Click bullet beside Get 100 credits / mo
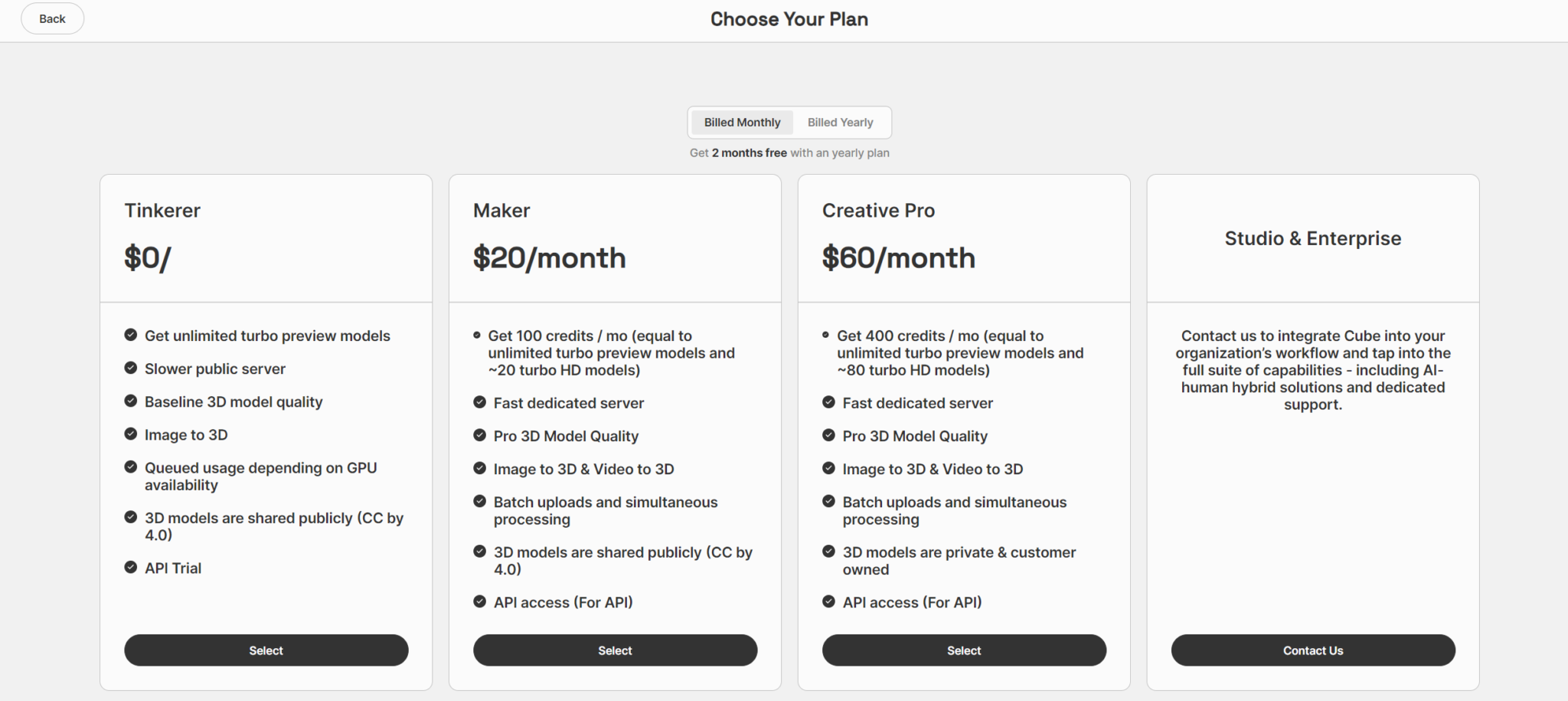Viewport: 1568px width, 701px height. [477, 335]
